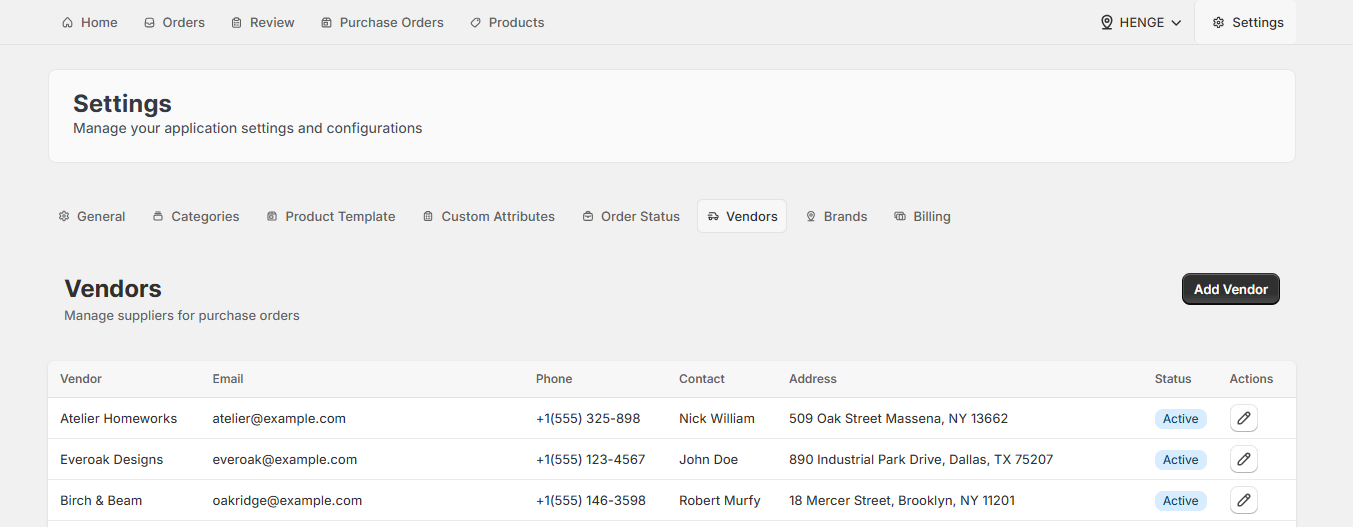Expand the HENGE store dropdown chevron
This screenshot has height=527, width=1353.
(1176, 22)
